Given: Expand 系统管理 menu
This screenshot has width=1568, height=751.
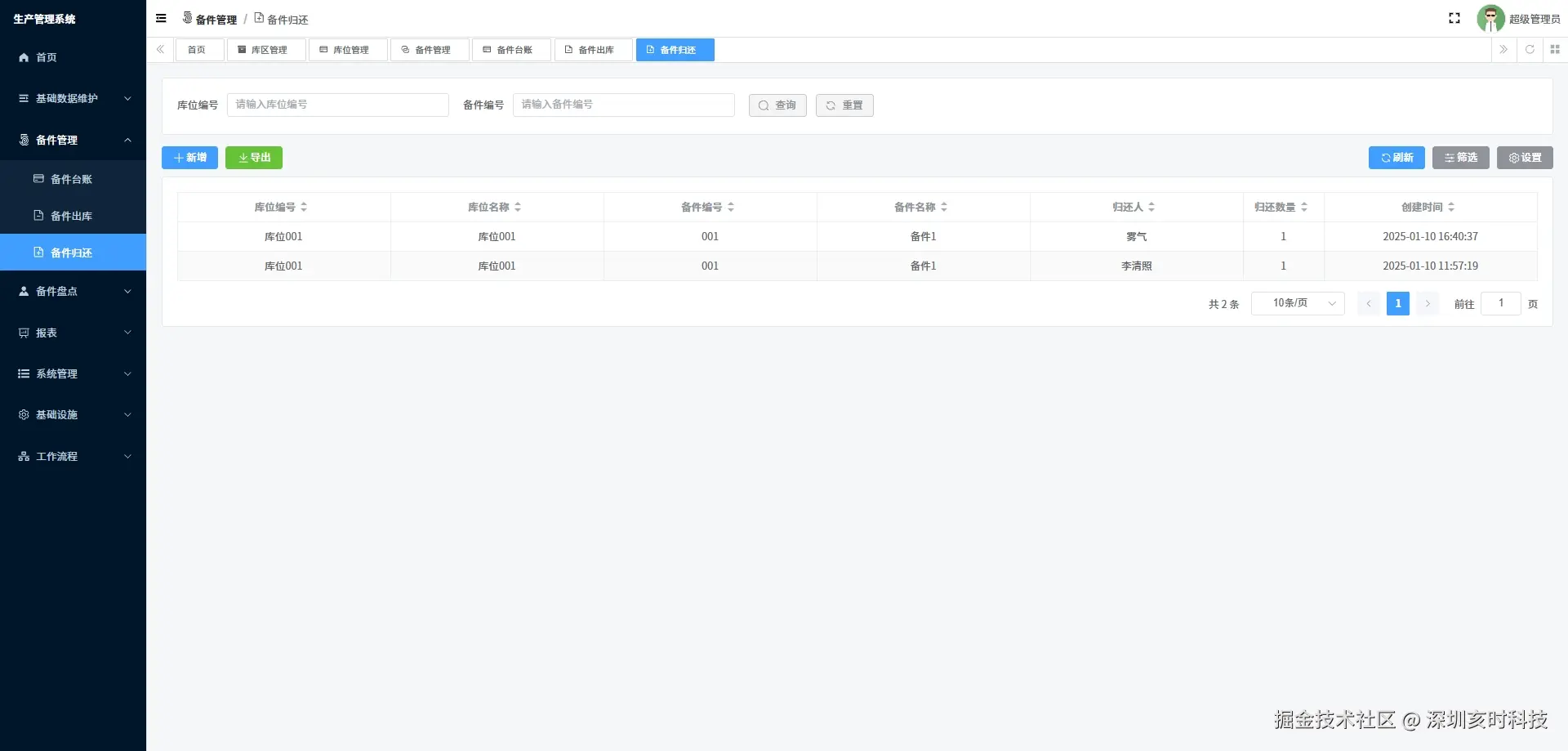Looking at the screenshot, I should [73, 373].
